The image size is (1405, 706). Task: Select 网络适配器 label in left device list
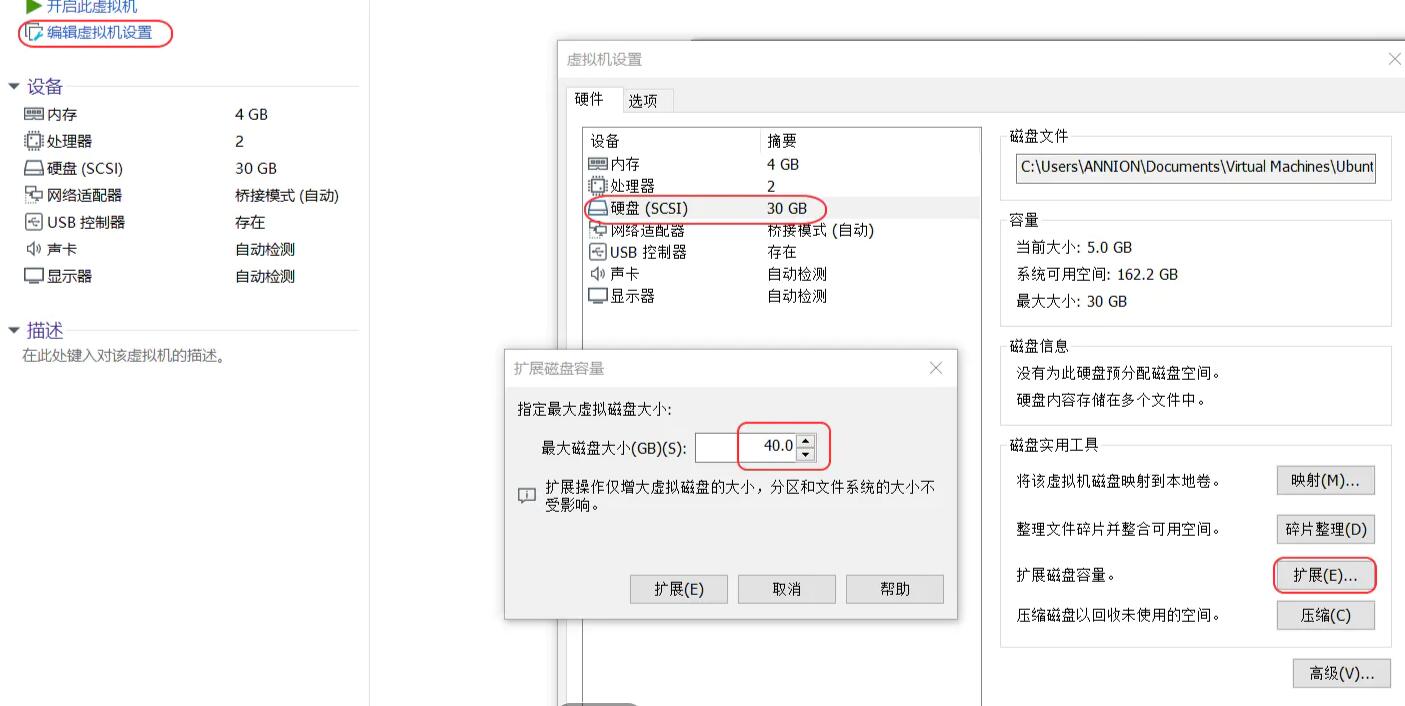click(x=84, y=195)
